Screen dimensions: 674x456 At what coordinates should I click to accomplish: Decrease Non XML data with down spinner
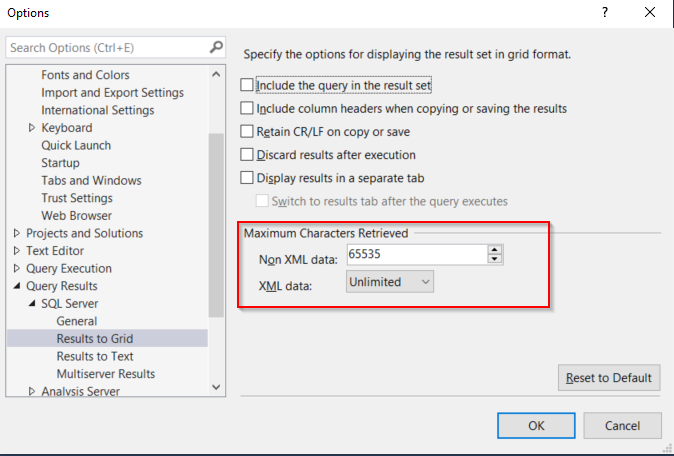coord(495,259)
